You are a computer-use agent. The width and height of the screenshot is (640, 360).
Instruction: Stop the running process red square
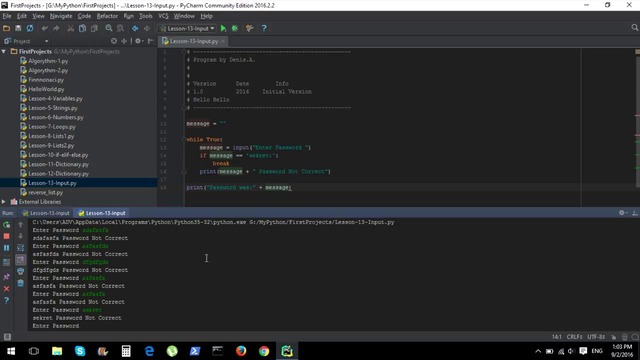[x=7, y=236]
